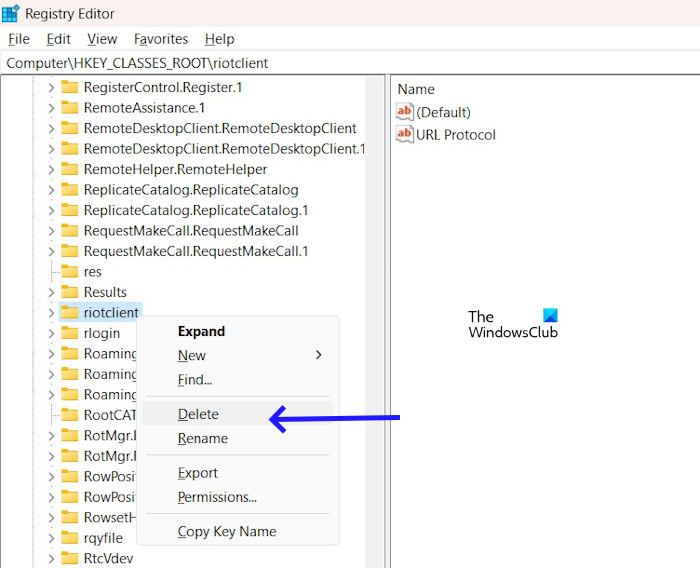Click folder icon of rlogin key
The height and width of the screenshot is (568, 700).
(70, 333)
